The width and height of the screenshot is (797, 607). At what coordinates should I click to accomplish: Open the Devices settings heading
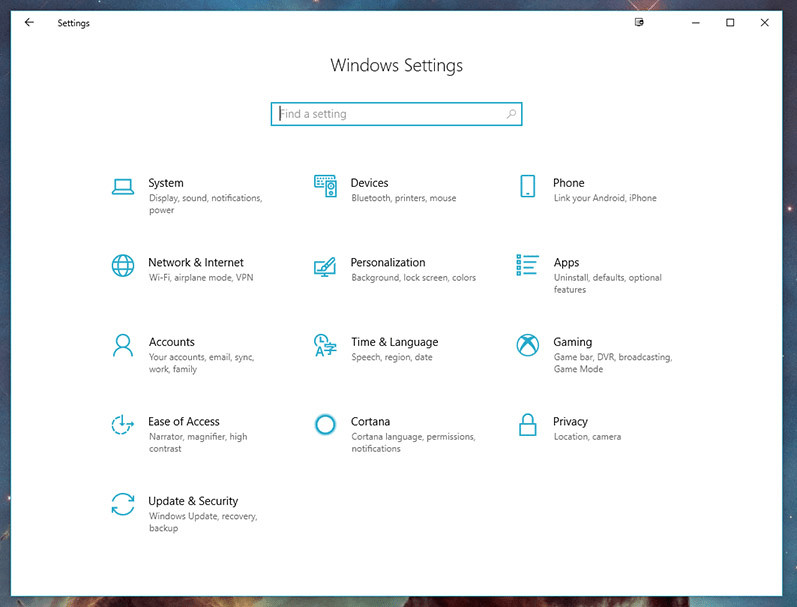click(370, 183)
